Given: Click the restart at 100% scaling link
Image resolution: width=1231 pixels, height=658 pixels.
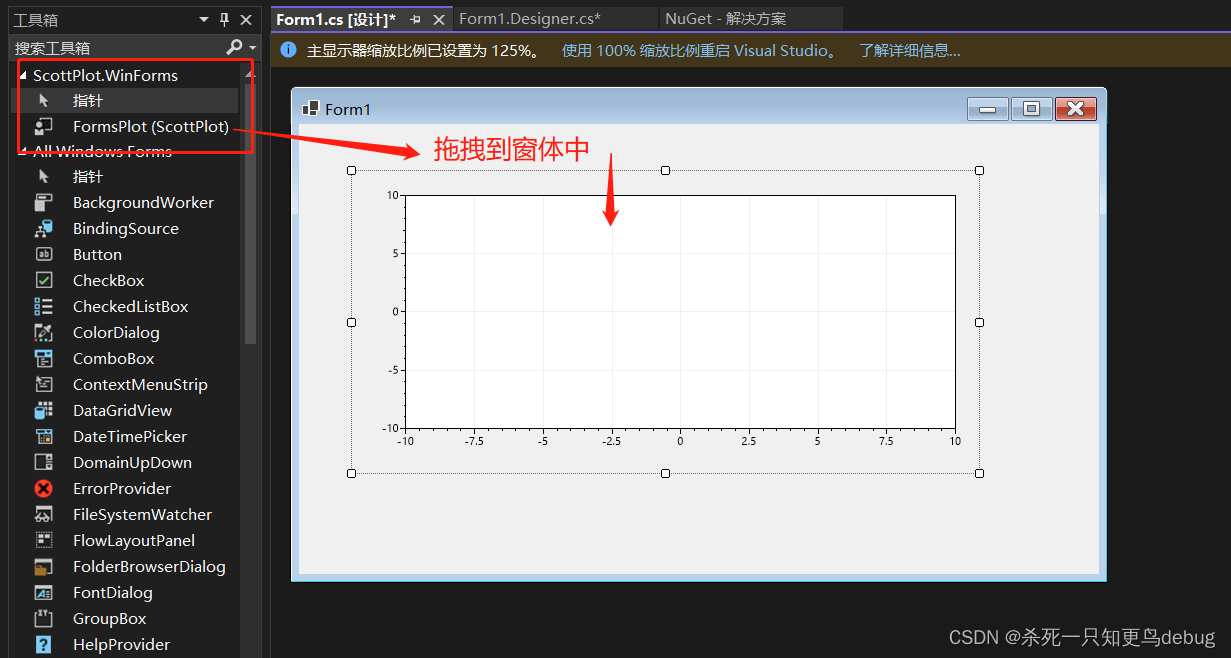Looking at the screenshot, I should (x=701, y=50).
